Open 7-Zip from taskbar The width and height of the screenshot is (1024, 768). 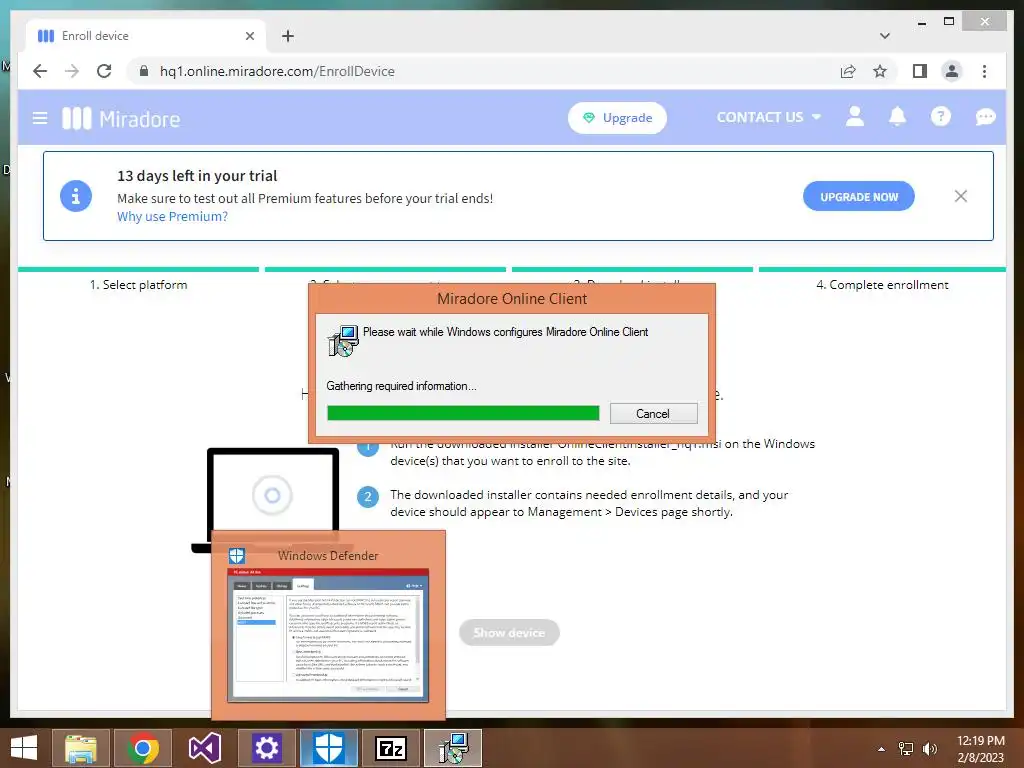[x=391, y=748]
